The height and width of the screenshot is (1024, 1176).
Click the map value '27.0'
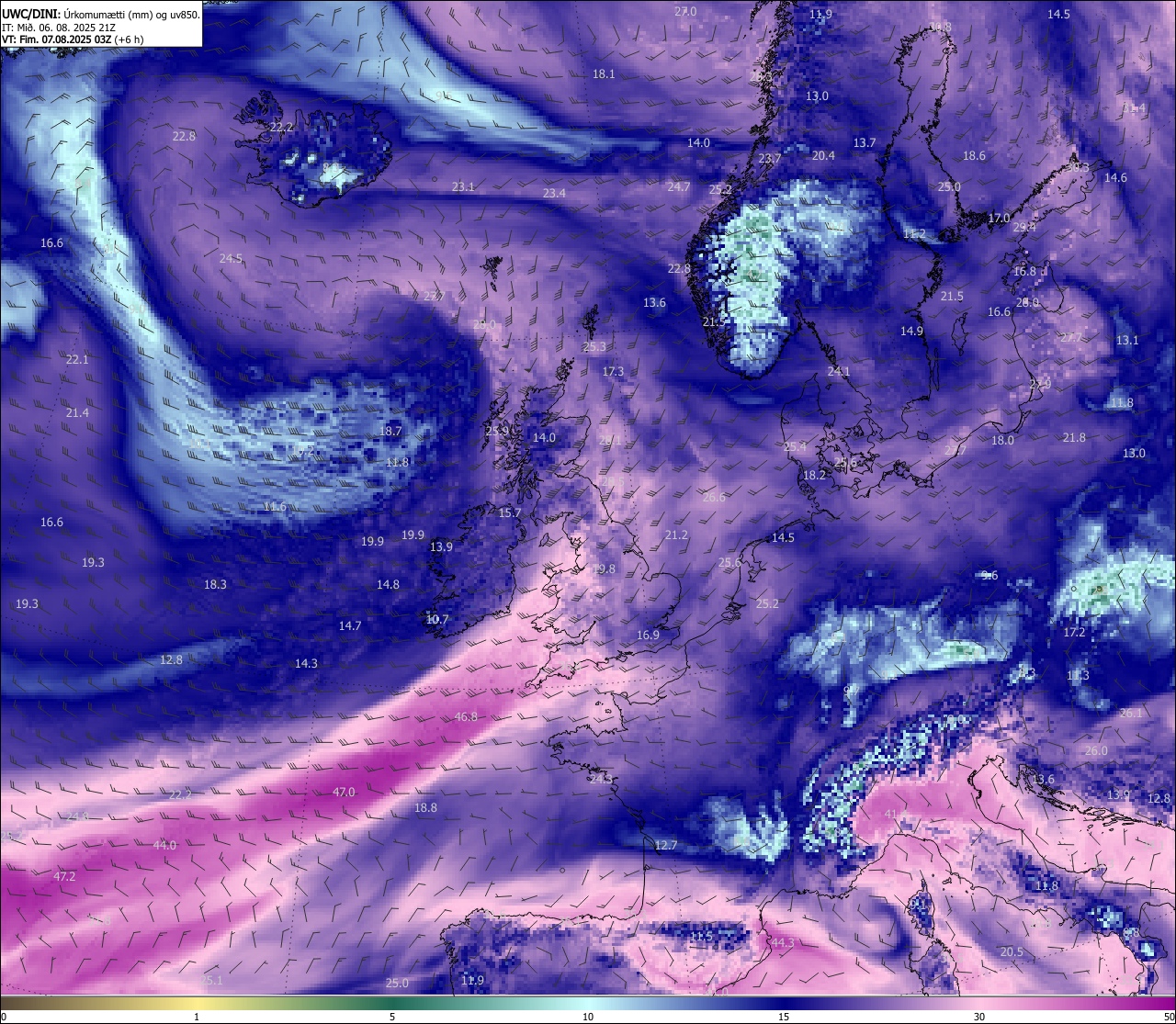[685, 12]
